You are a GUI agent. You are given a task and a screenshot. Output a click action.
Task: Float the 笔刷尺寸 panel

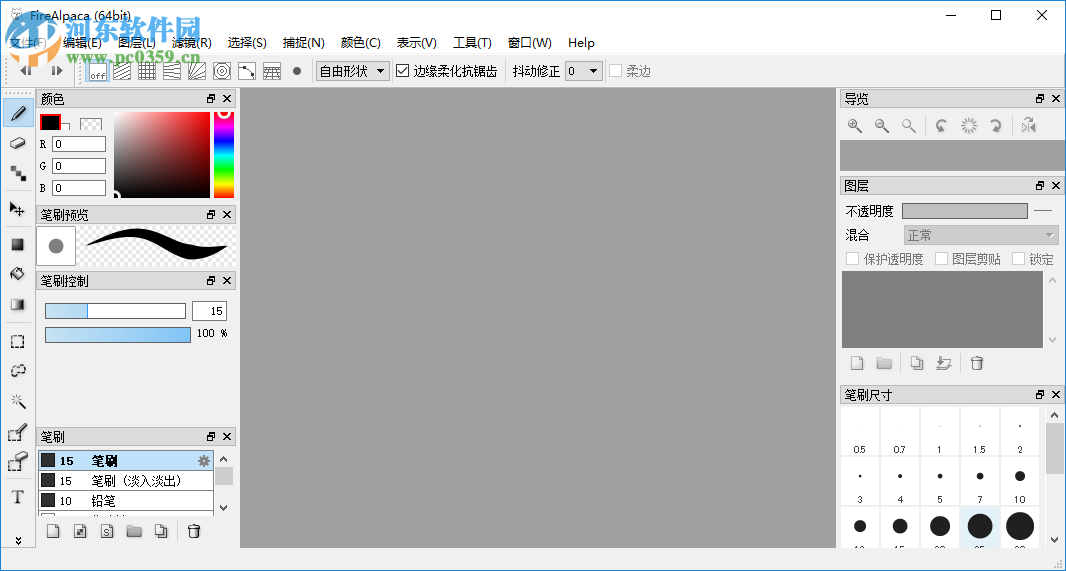1039,394
